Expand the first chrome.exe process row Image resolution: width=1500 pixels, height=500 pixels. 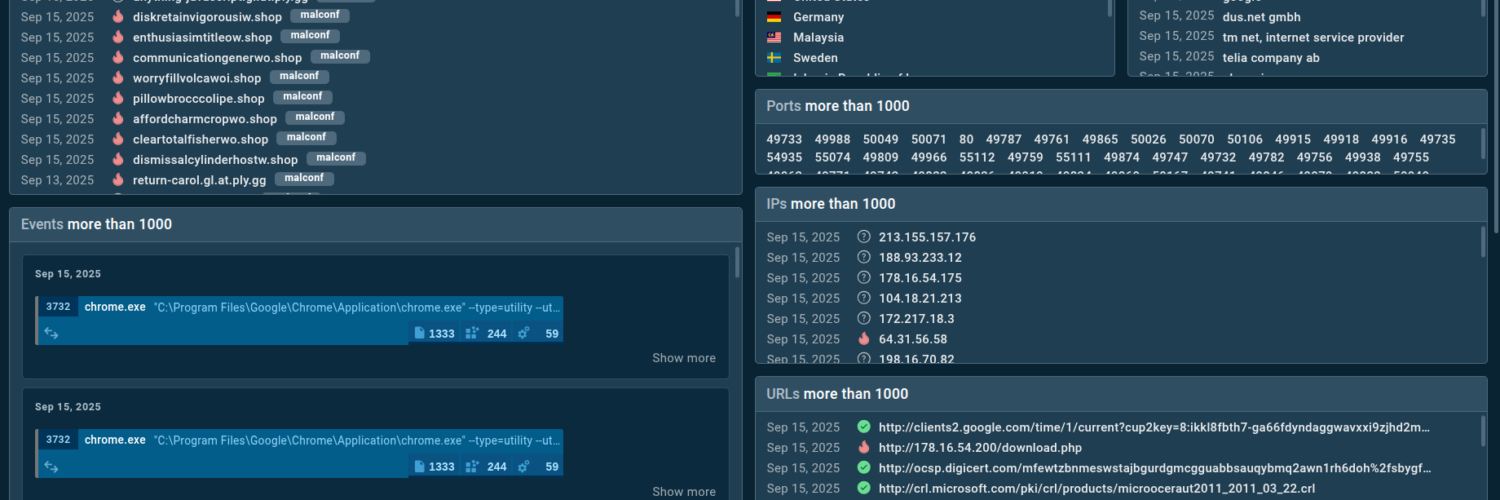pos(300,307)
